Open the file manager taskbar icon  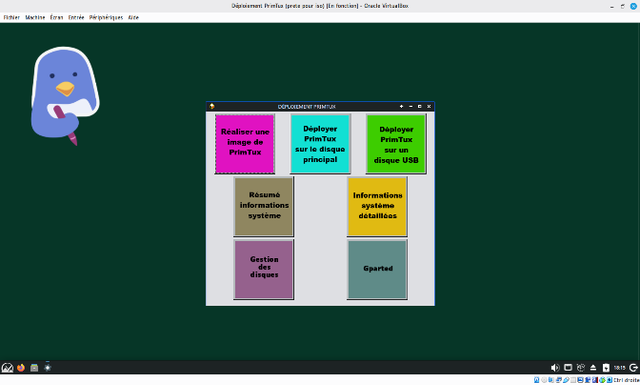coord(34,367)
